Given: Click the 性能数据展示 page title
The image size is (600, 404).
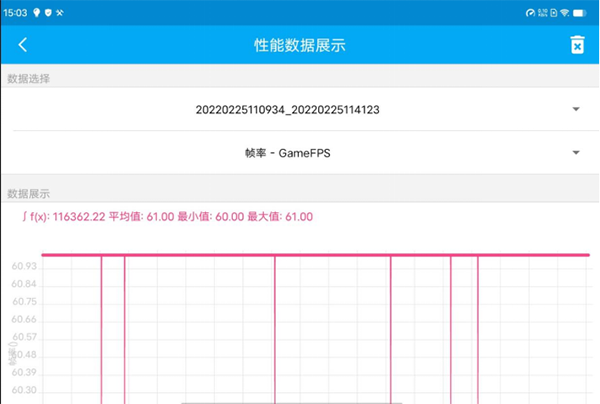Looking at the screenshot, I should point(300,45).
